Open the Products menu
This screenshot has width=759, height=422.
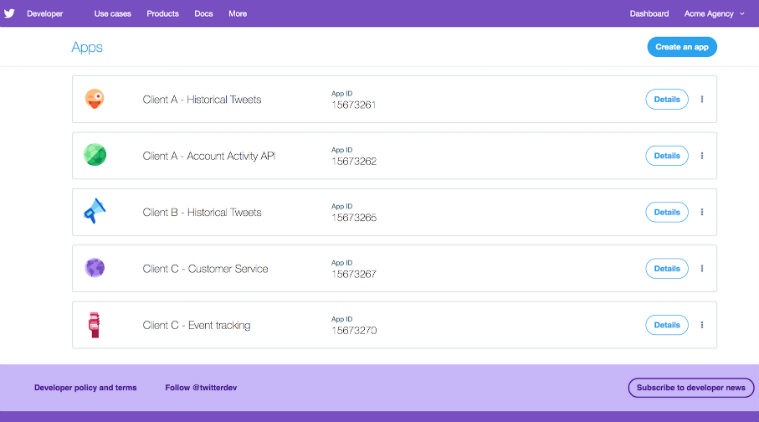(162, 14)
